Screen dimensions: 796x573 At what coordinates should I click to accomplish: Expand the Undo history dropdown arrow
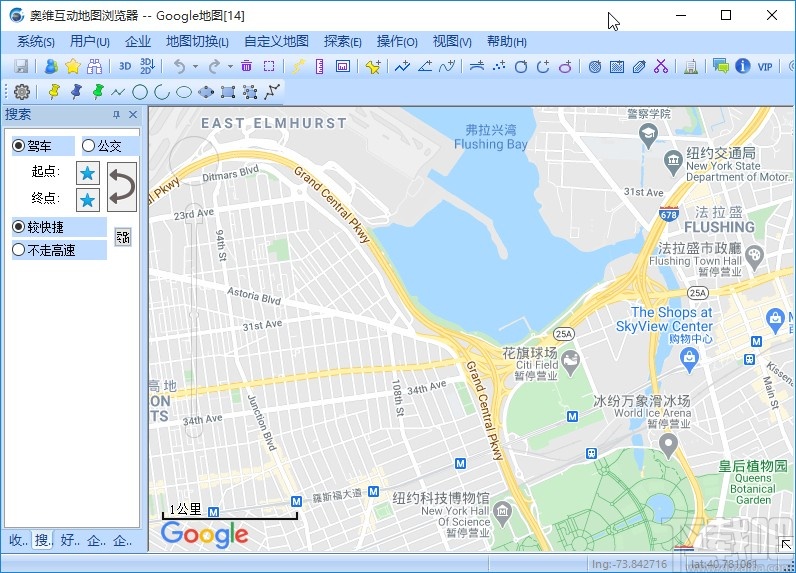pos(195,66)
